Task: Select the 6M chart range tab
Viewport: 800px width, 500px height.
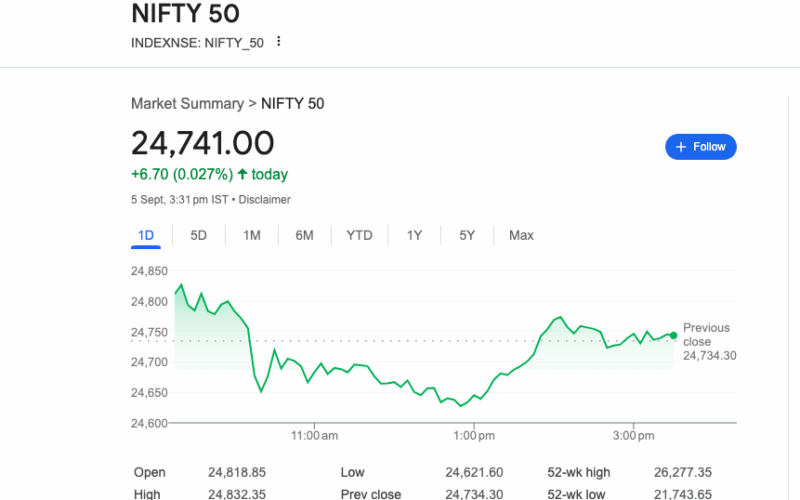Action: [x=304, y=236]
